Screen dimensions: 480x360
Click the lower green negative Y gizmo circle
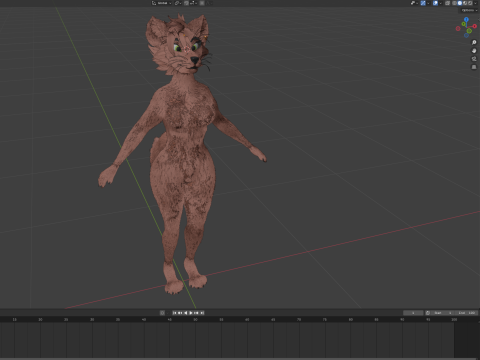pyautogui.click(x=469, y=31)
